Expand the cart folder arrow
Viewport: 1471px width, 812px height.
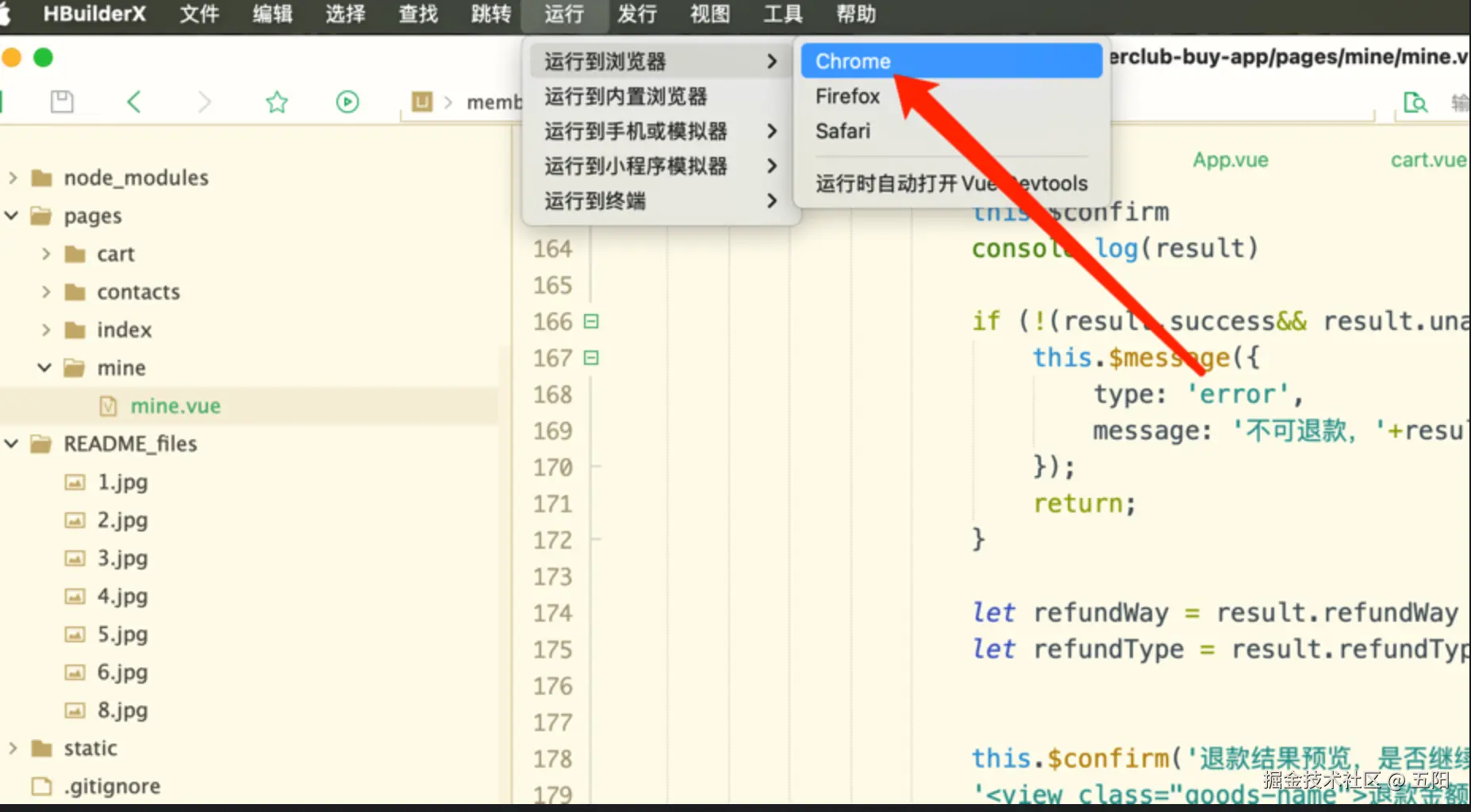[x=46, y=254]
